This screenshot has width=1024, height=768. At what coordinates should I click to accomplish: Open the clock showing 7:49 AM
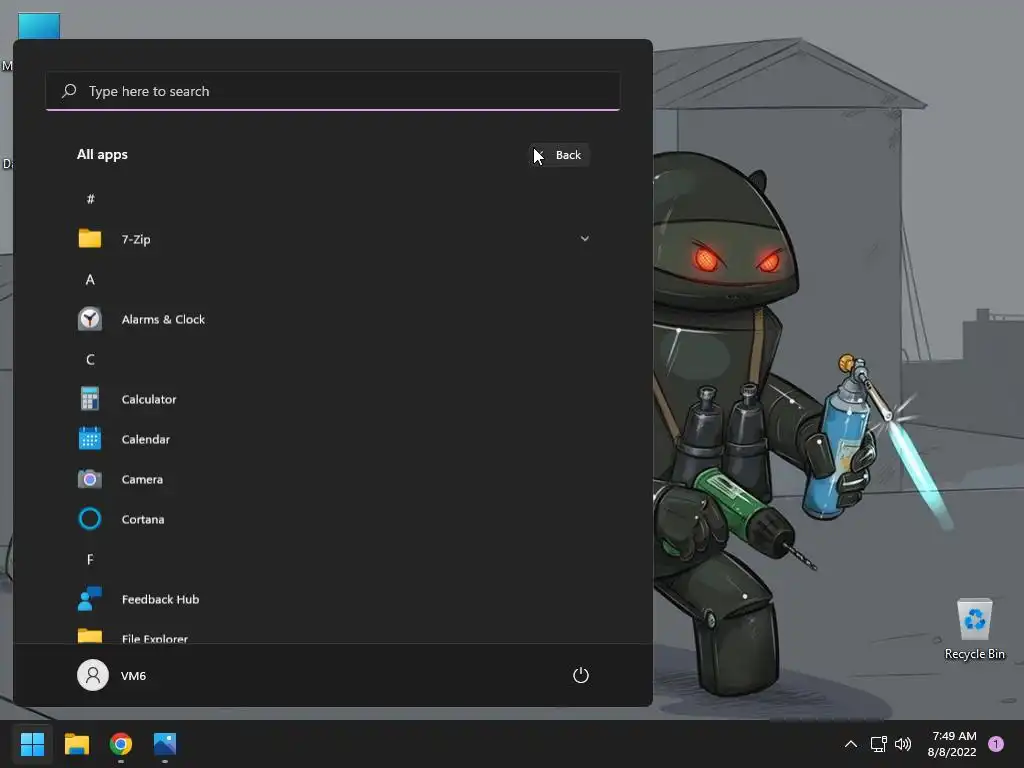tap(952, 744)
